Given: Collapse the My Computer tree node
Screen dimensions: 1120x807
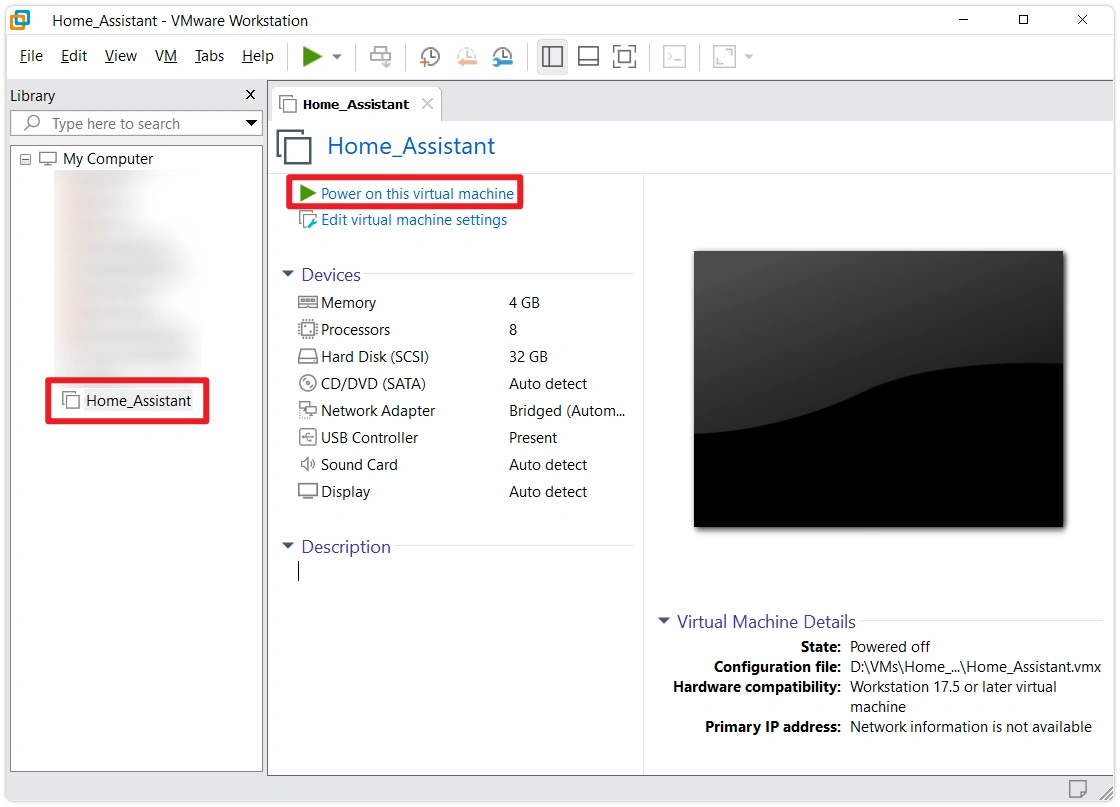Looking at the screenshot, I should 26,159.
